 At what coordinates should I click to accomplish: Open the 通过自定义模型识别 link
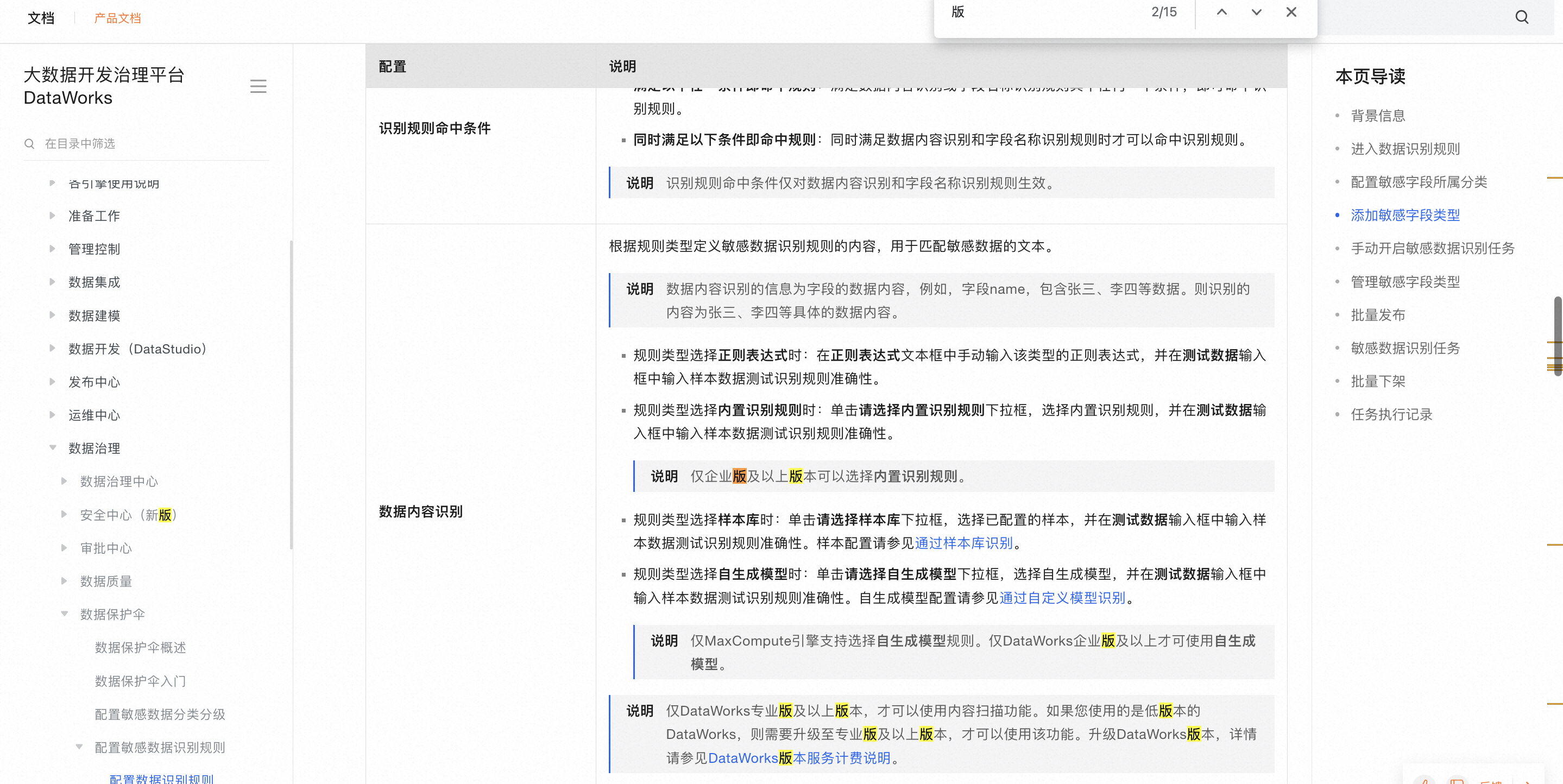pos(1062,598)
